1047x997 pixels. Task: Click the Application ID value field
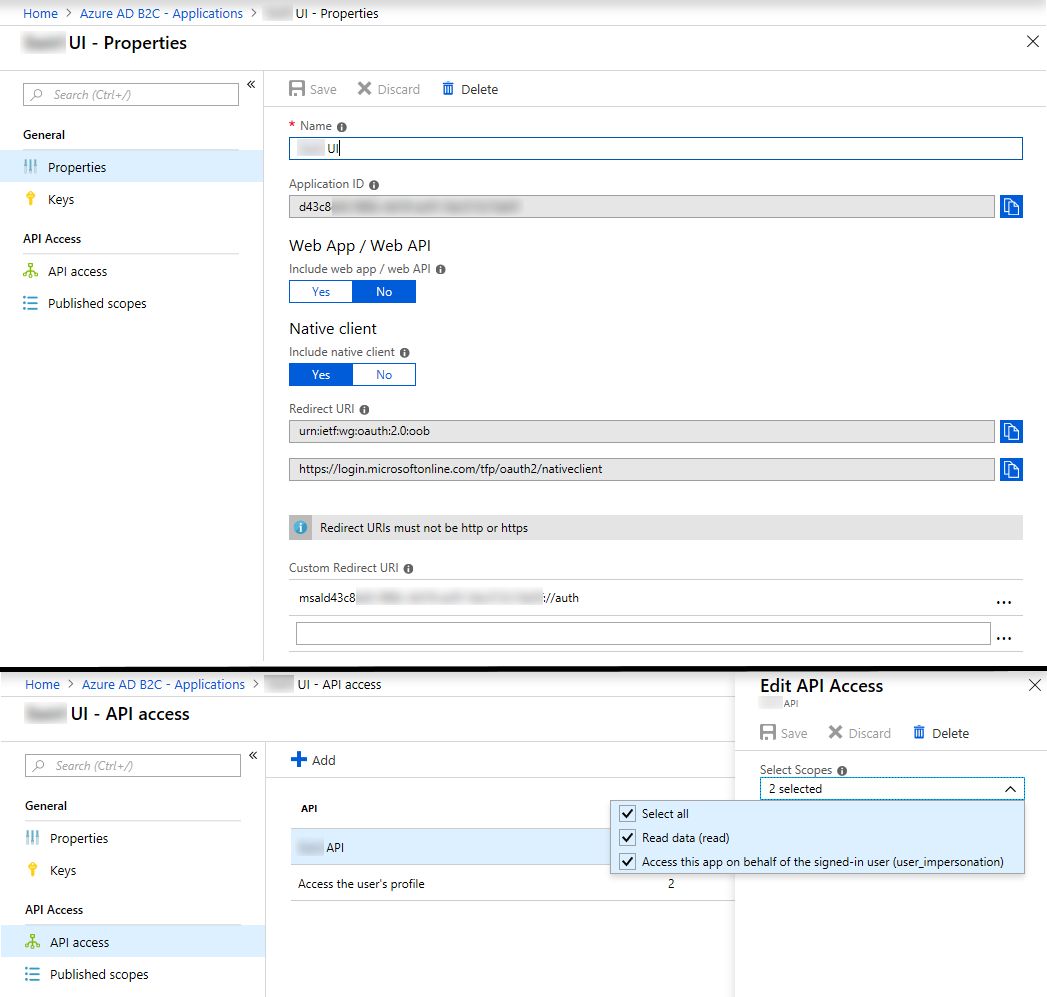point(642,207)
